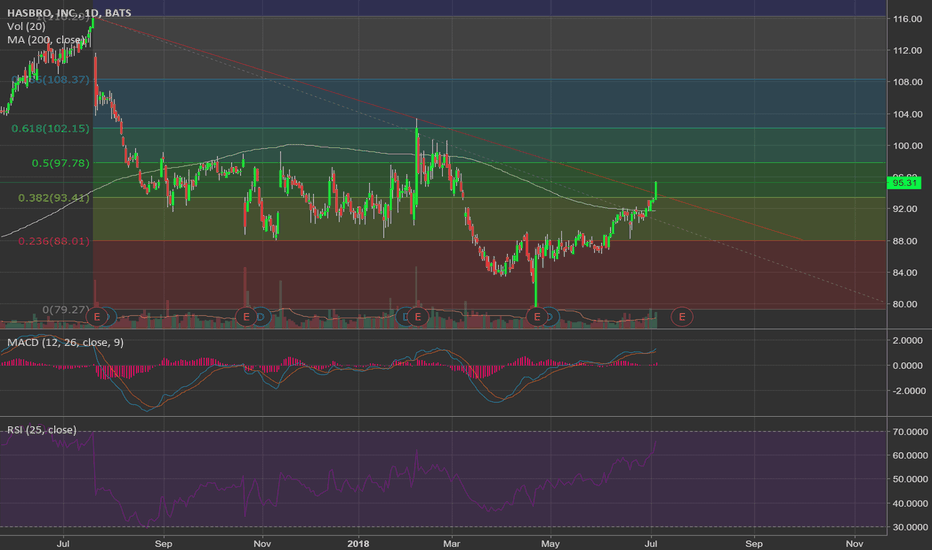Image resolution: width=932 pixels, height=550 pixels.
Task: Click 104.00 on the price axis
Action: [908, 114]
